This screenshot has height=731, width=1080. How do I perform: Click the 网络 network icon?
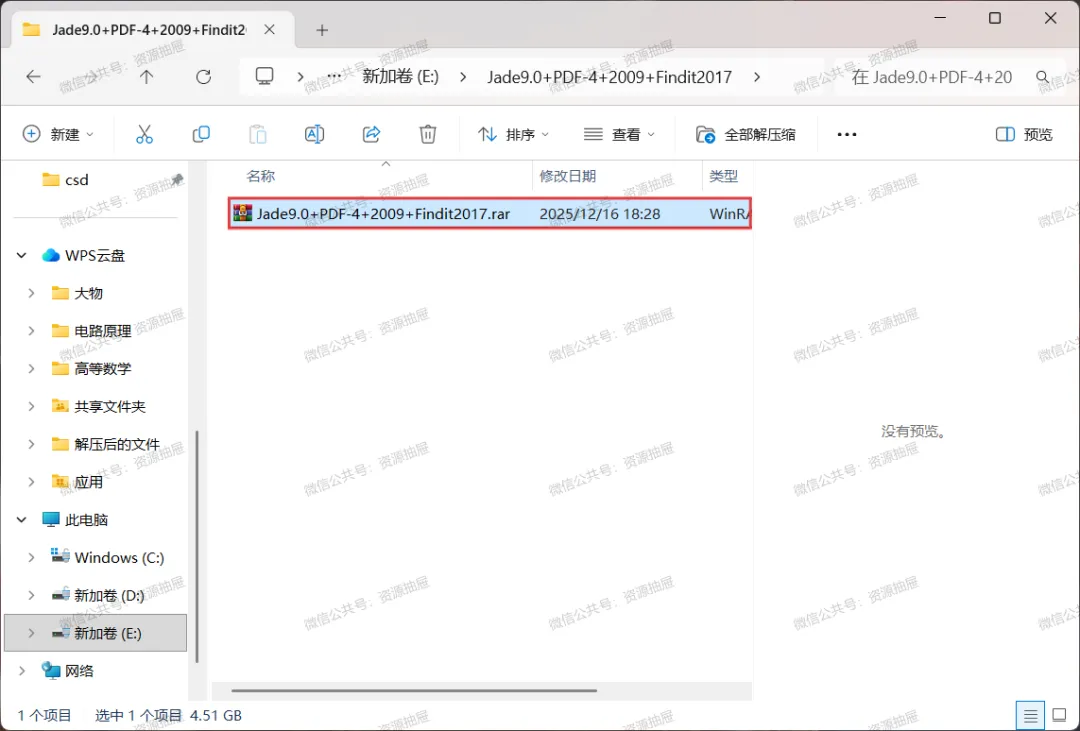coord(51,670)
